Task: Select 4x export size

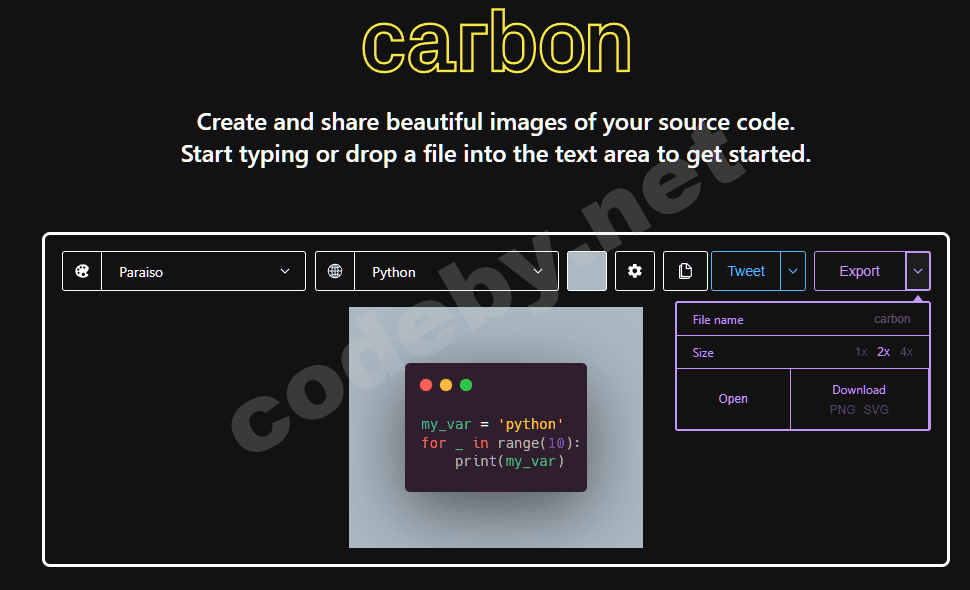Action: (906, 352)
